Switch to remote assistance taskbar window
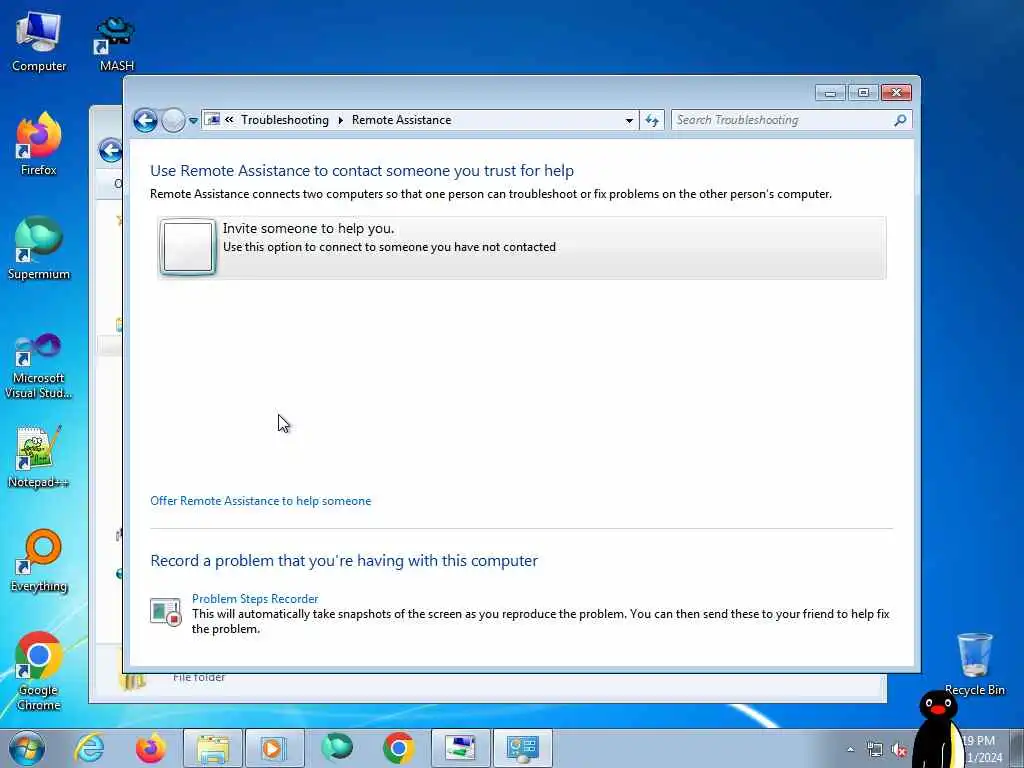1024x768 pixels. (x=460, y=748)
